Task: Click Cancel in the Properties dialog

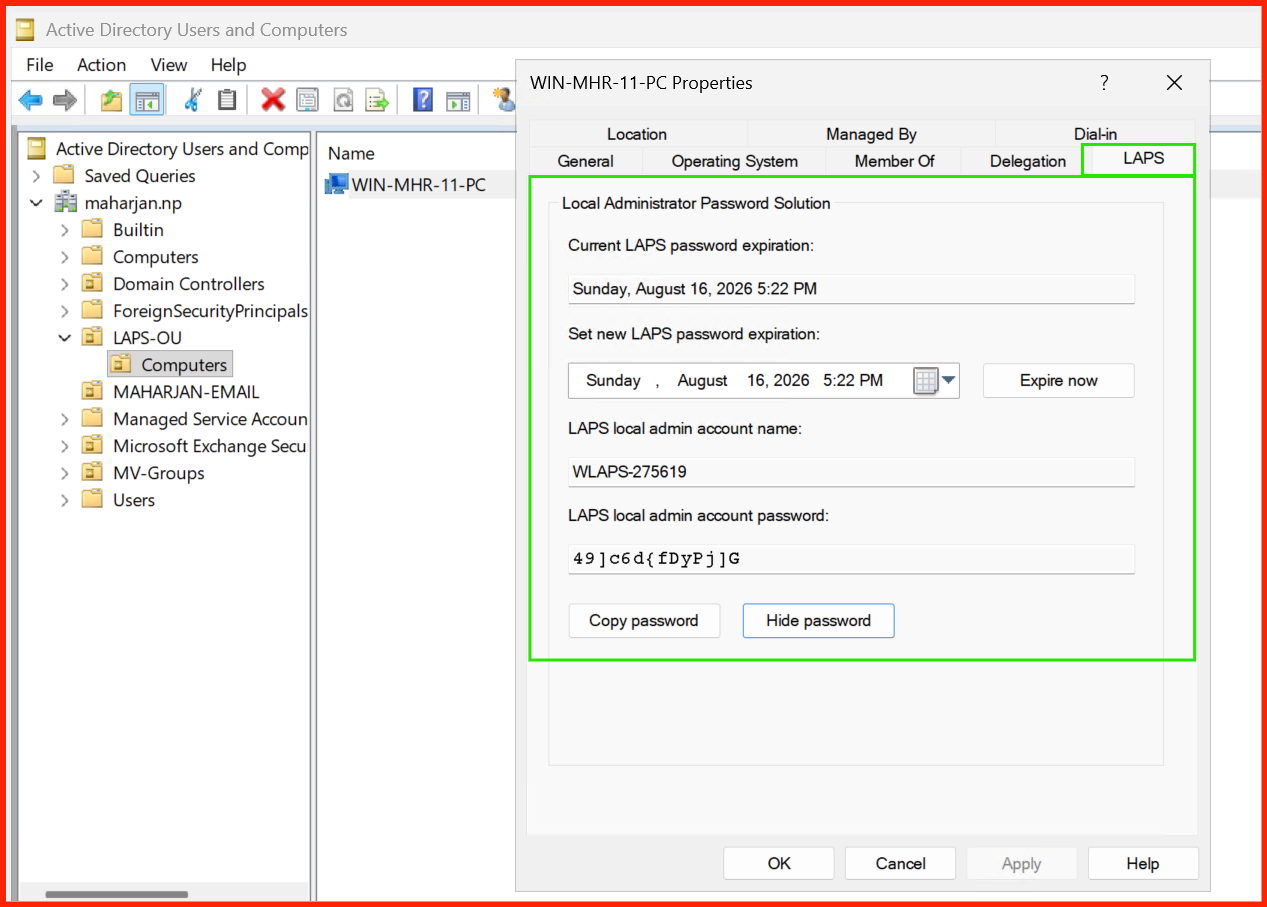Action: point(900,864)
